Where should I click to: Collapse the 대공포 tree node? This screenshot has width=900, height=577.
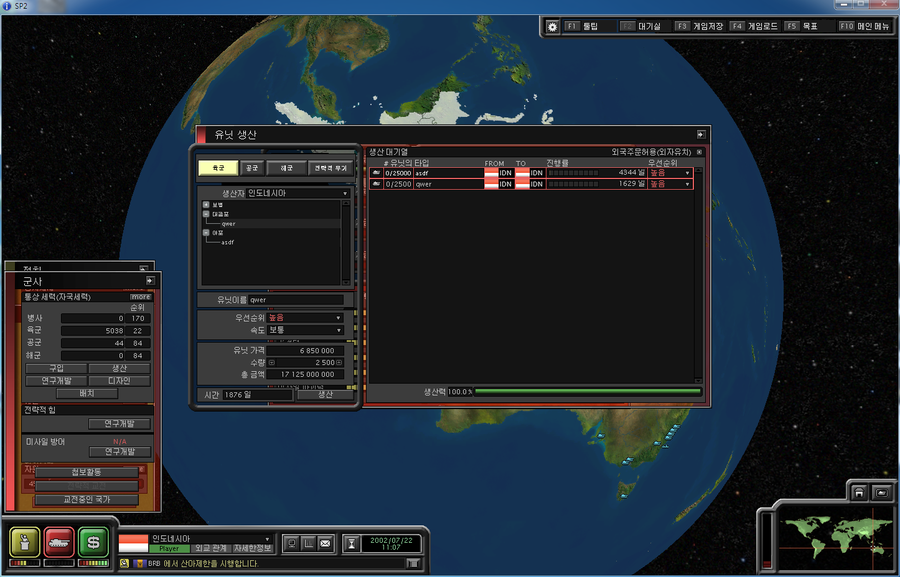pos(206,214)
